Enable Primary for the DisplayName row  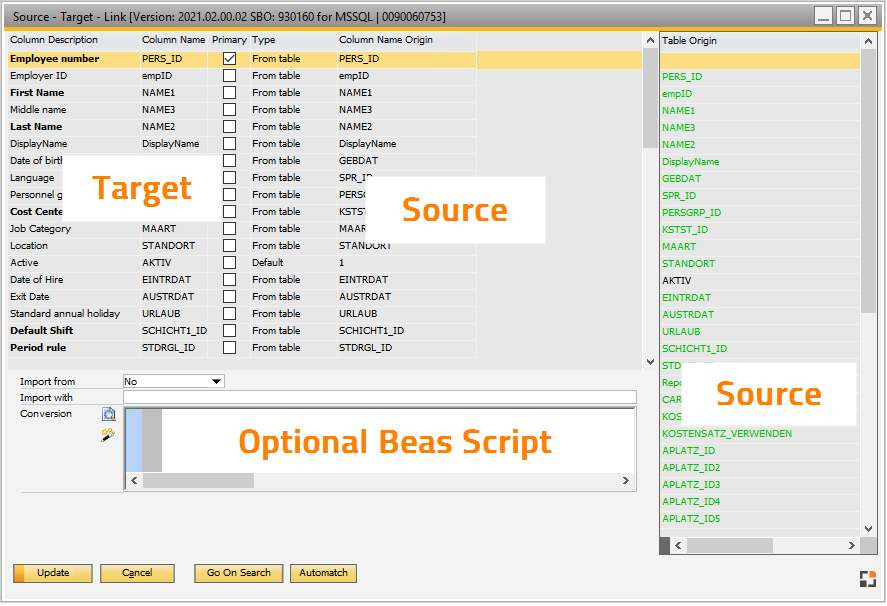click(229, 143)
